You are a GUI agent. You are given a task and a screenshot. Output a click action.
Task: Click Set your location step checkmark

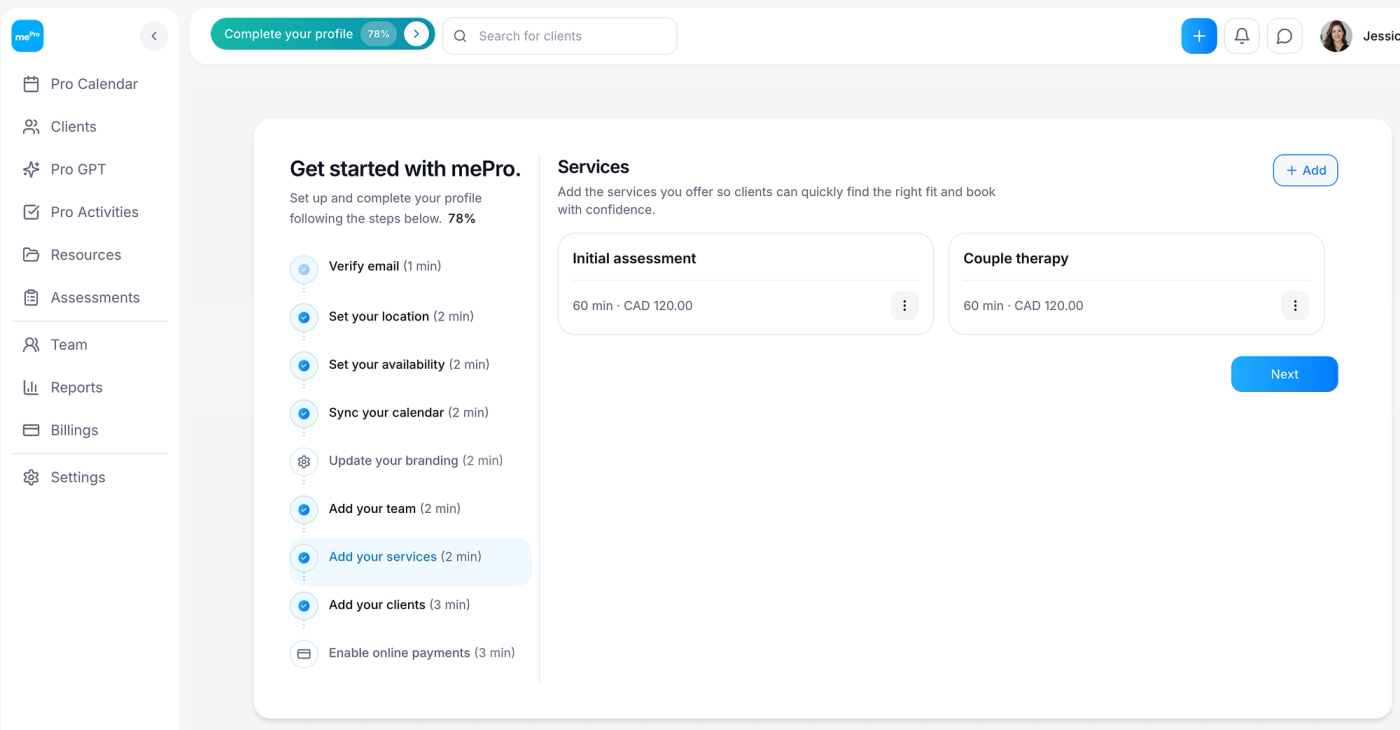304,318
